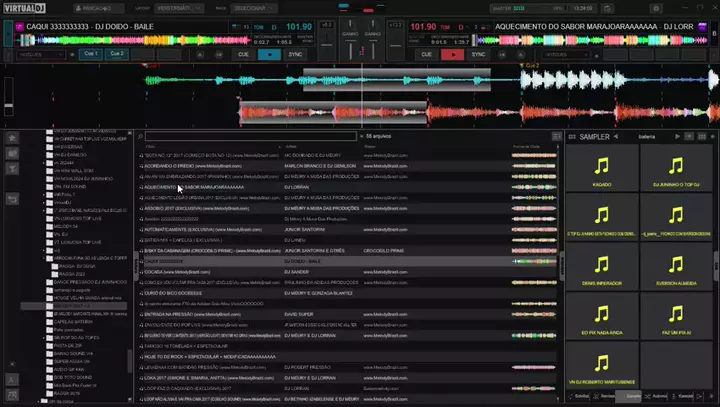Image resolution: width=720 pixels, height=407 pixels.
Task: Trigger Cue 2 hotcue on left deck
Action: (x=117, y=54)
